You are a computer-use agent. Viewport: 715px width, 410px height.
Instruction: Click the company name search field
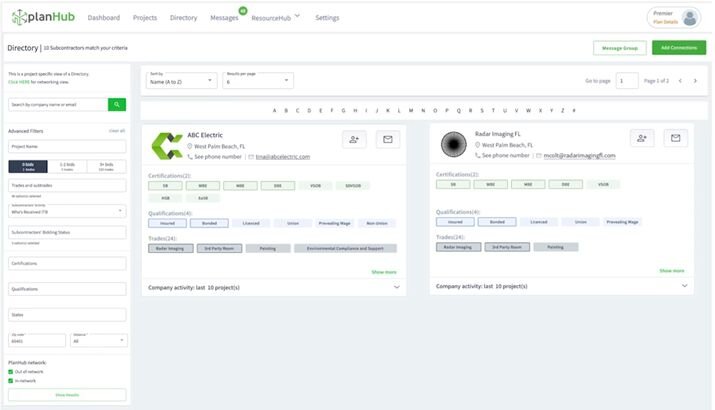tap(58, 104)
